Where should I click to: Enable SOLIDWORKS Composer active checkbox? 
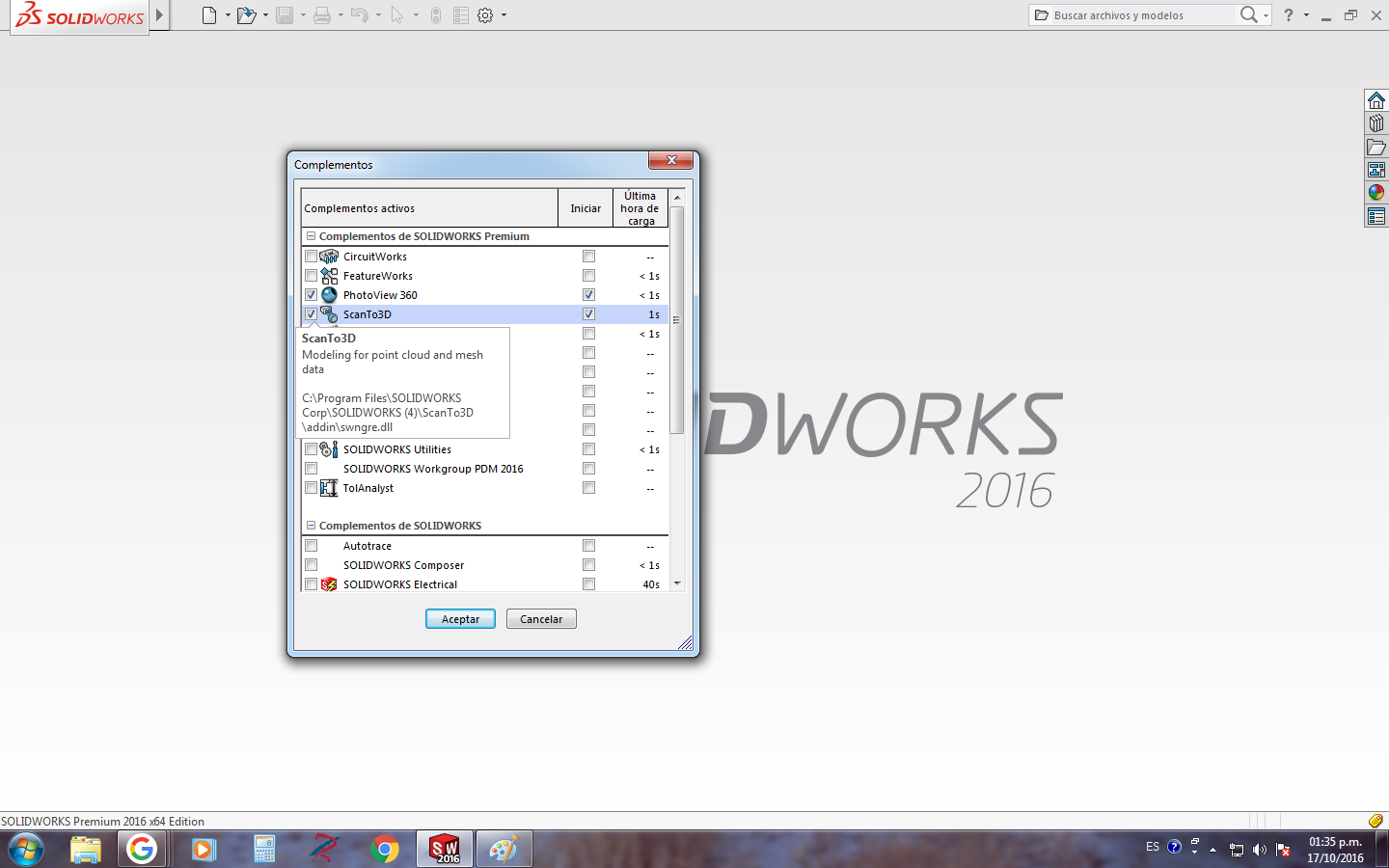[311, 565]
